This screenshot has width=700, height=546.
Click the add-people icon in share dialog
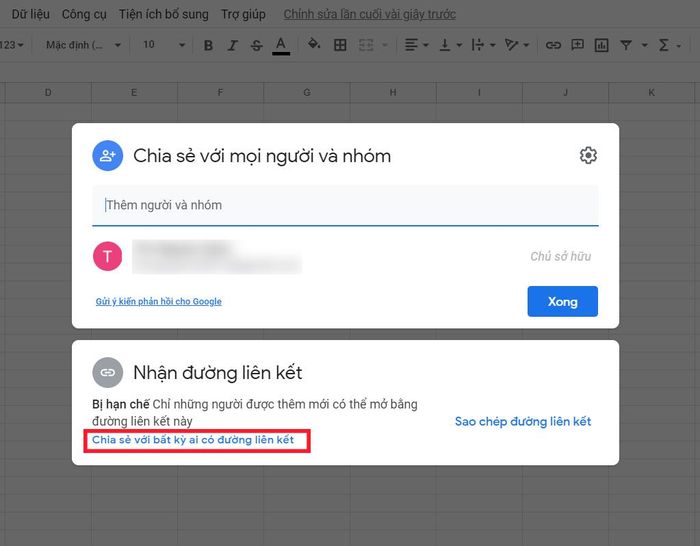[108, 155]
